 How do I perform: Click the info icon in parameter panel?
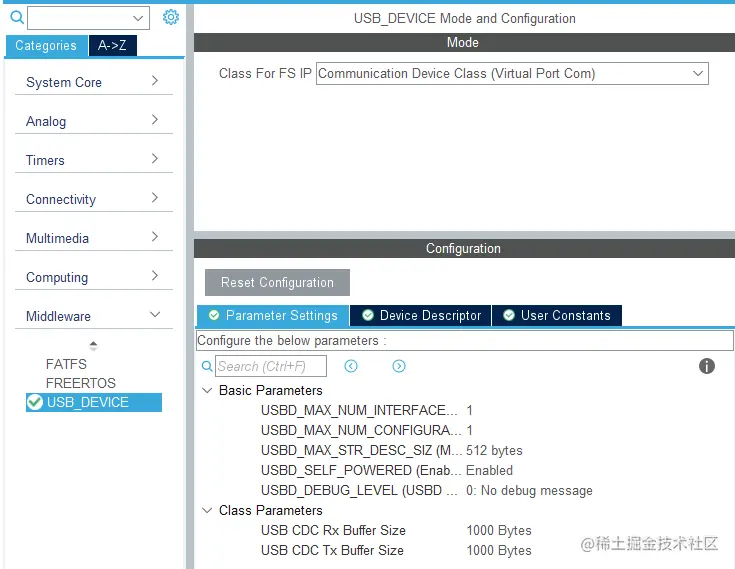tap(706, 366)
